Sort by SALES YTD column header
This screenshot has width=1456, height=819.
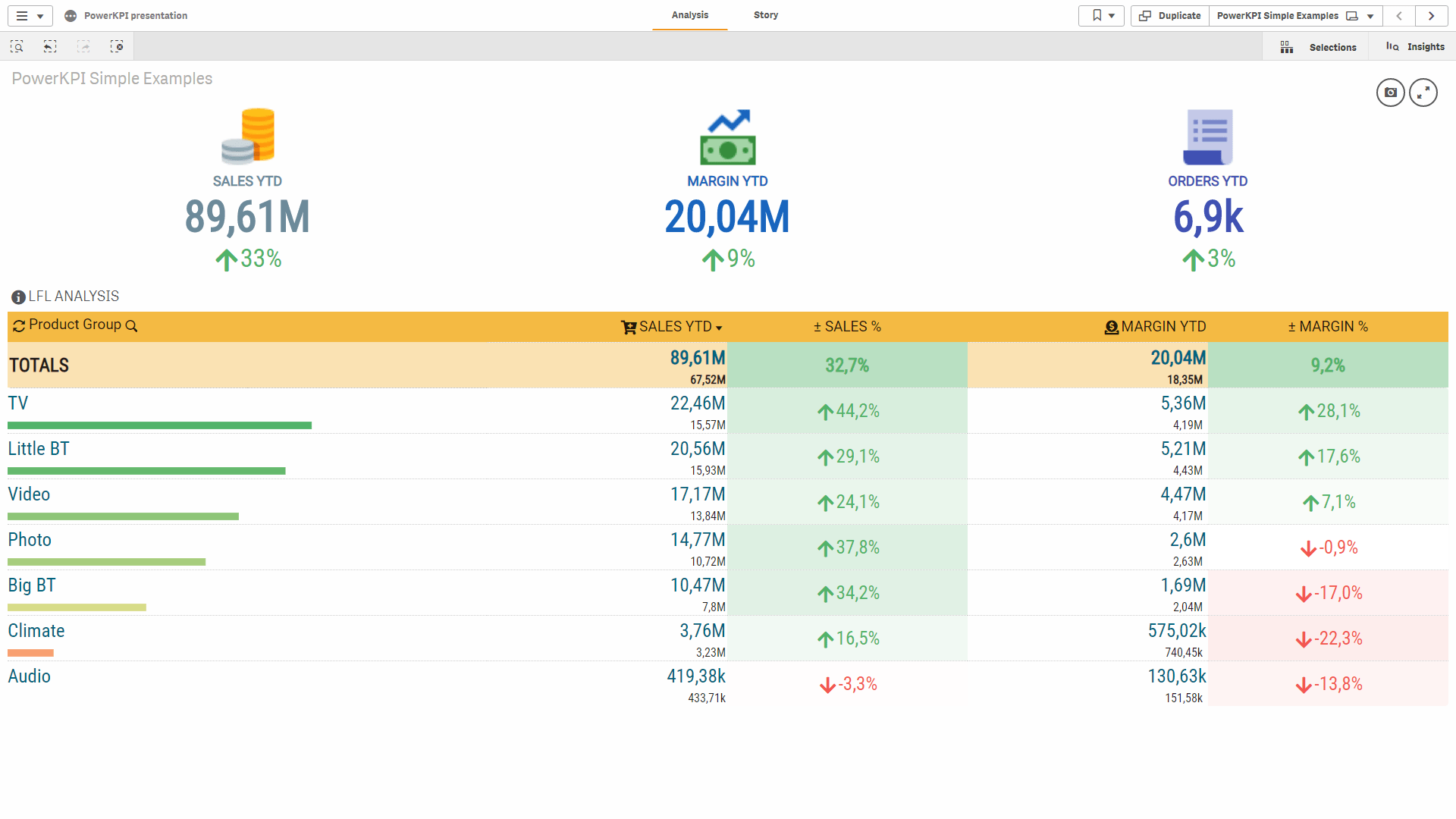click(x=675, y=327)
